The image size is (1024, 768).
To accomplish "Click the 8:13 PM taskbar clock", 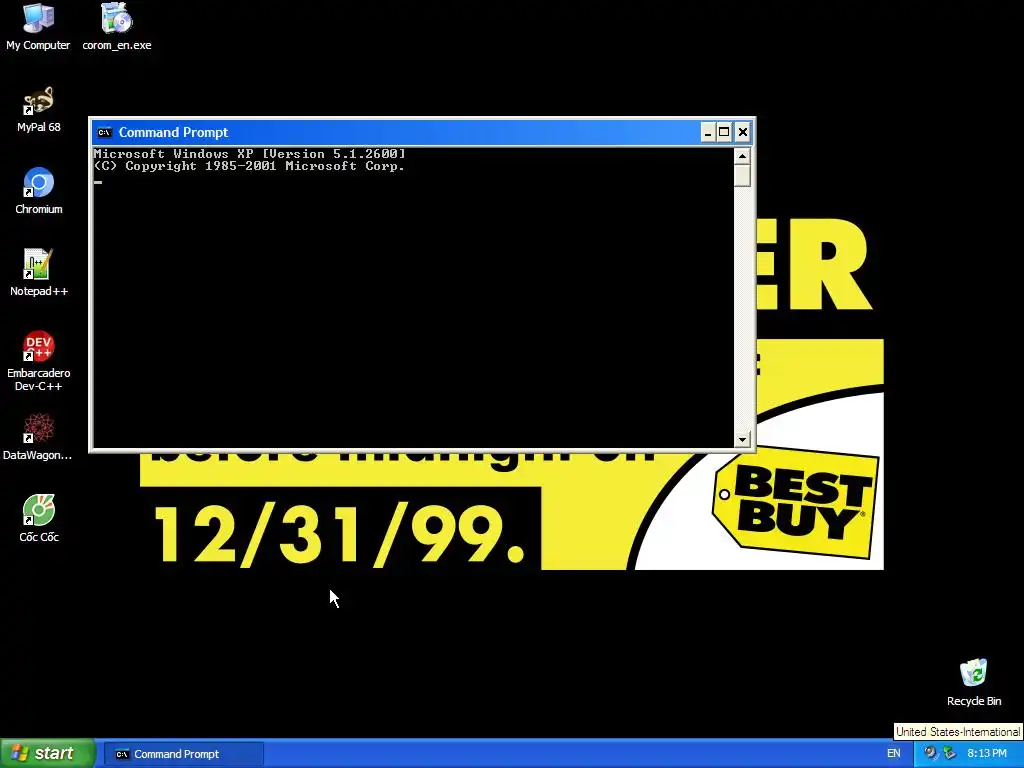I will coord(987,754).
